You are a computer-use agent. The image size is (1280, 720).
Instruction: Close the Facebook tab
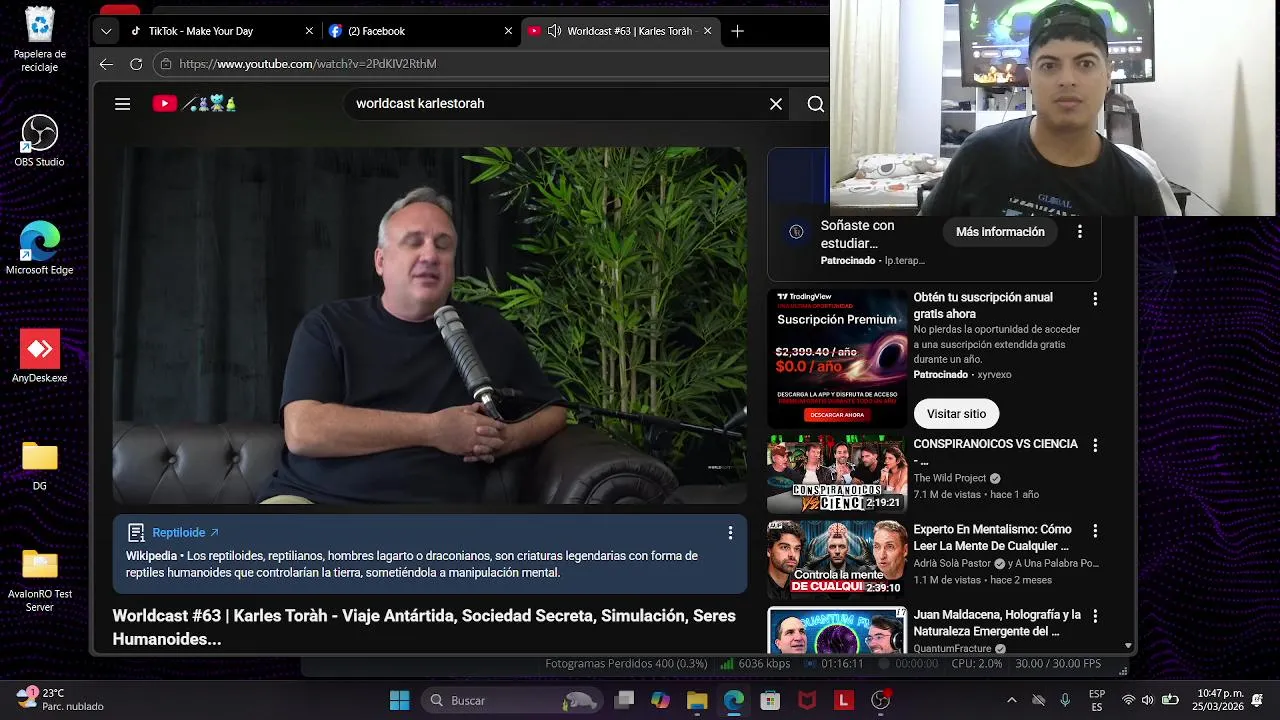click(x=508, y=31)
